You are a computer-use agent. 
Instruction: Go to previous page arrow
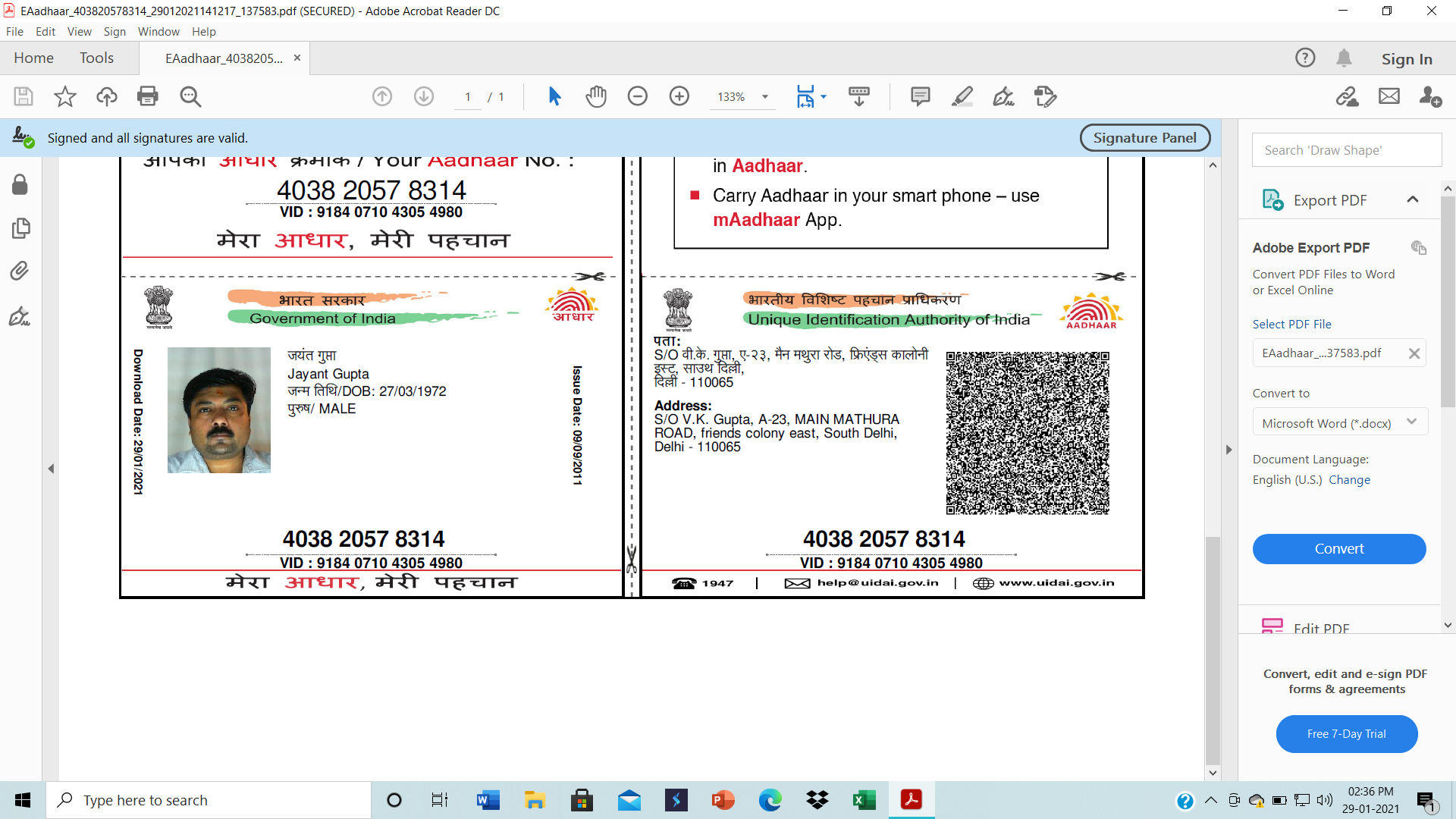[x=382, y=96]
